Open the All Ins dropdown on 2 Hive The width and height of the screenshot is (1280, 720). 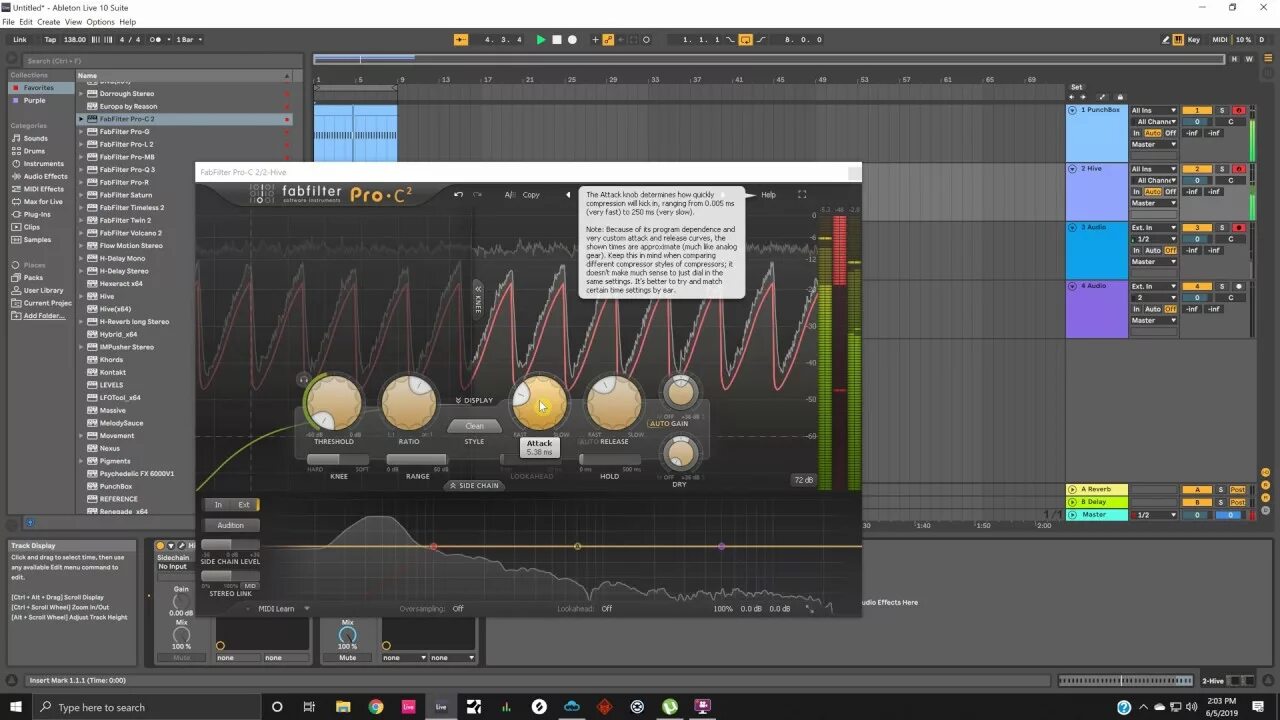pyautogui.click(x=1154, y=169)
